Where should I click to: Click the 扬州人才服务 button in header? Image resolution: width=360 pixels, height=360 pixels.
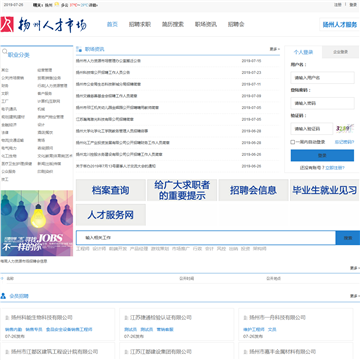340,25
